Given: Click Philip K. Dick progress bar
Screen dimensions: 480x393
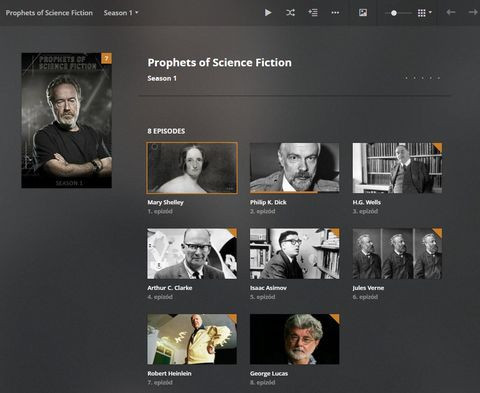Looking at the screenshot, I should (295, 192).
